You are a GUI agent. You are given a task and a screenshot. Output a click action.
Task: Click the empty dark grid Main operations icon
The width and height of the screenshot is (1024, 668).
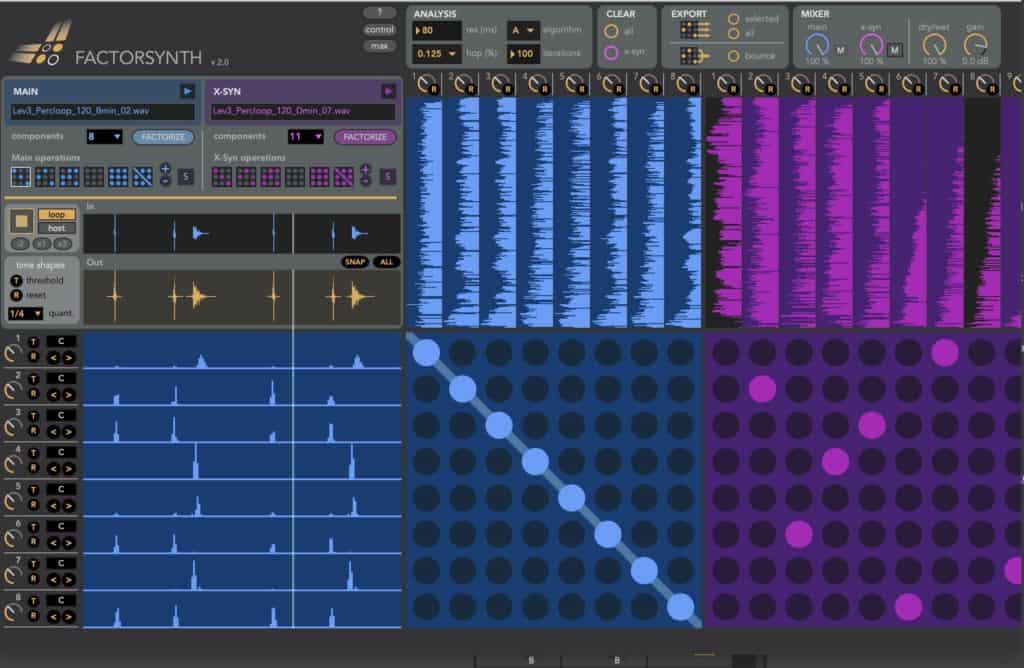coord(93,177)
